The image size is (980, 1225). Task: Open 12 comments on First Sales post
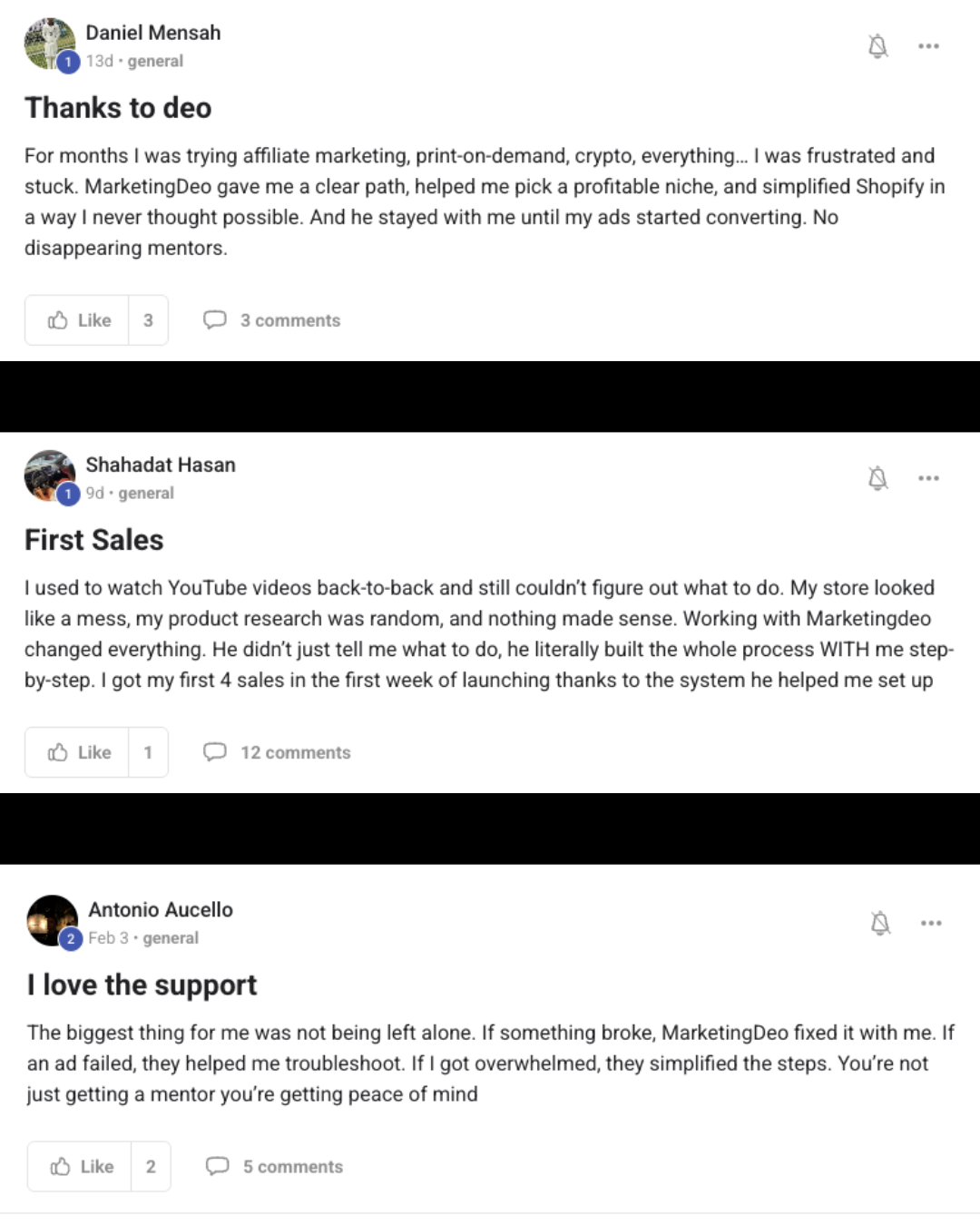(278, 752)
